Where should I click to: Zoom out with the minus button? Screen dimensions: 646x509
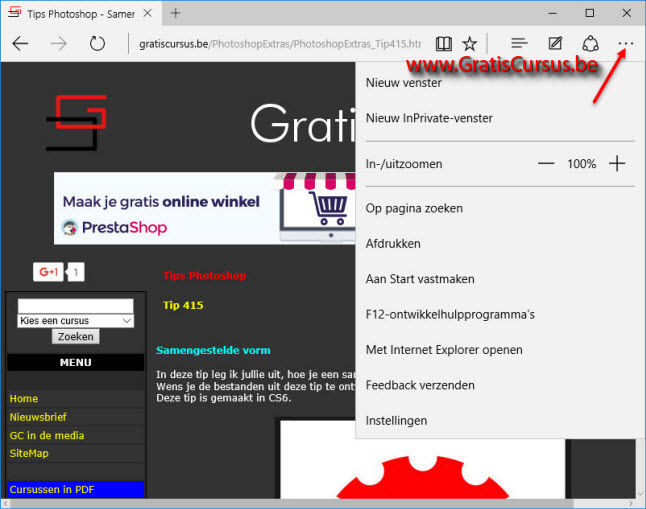[546, 164]
